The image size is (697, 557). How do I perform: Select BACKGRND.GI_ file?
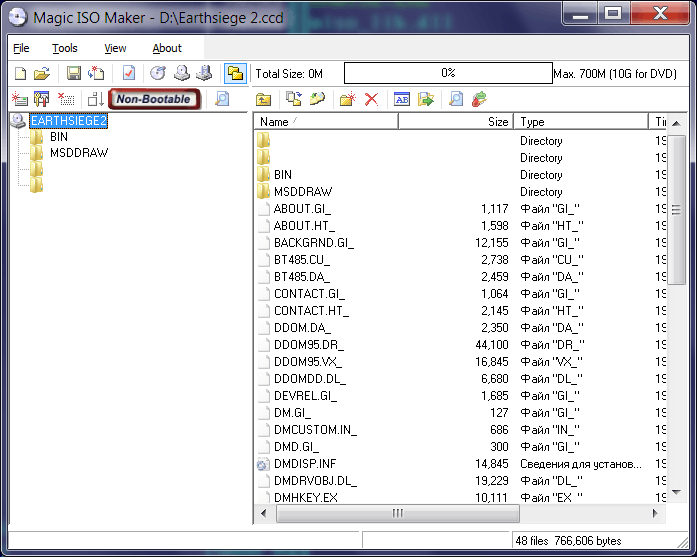pyautogui.click(x=314, y=243)
